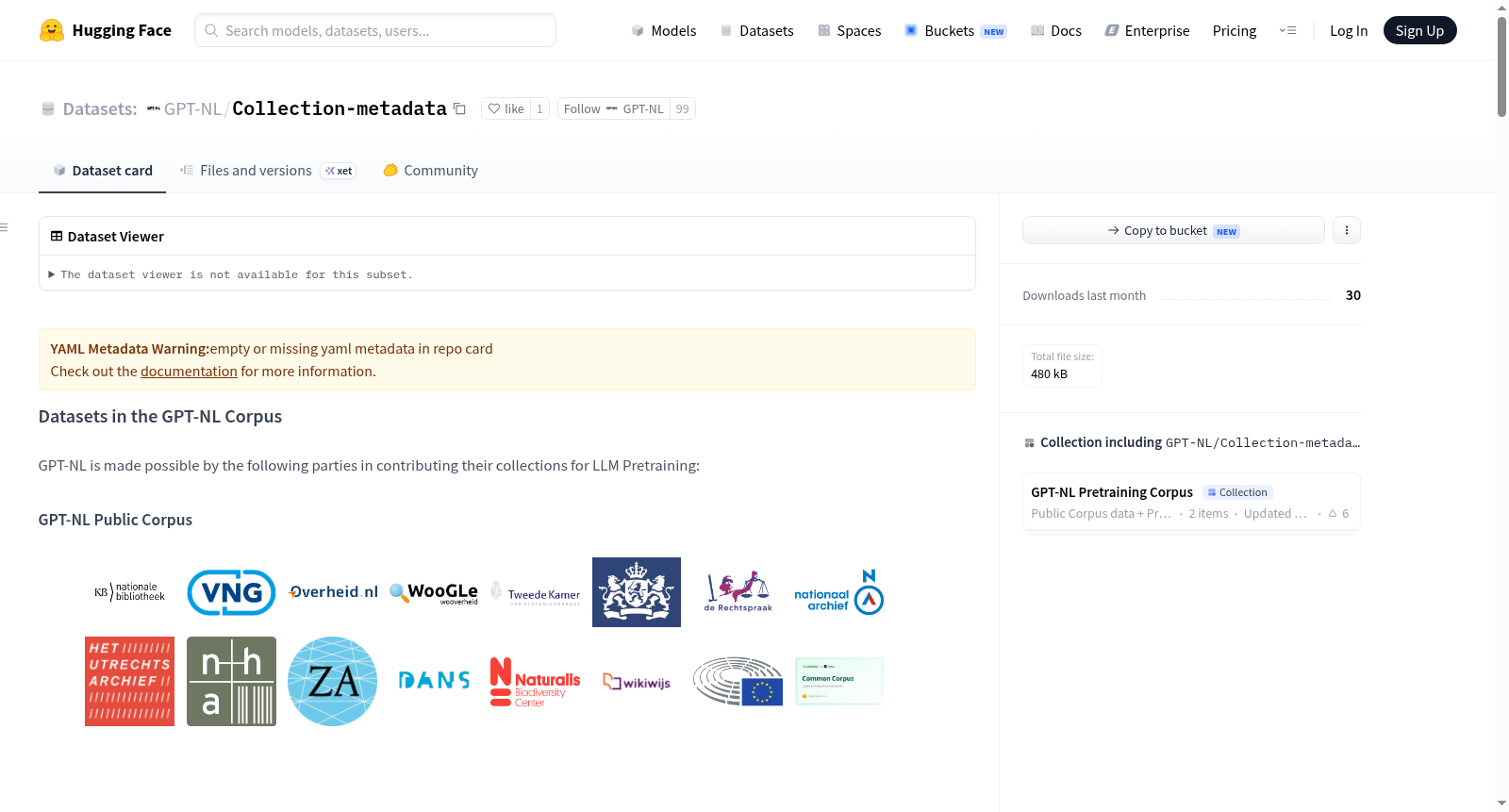Click the European Parliament logo

(x=738, y=681)
